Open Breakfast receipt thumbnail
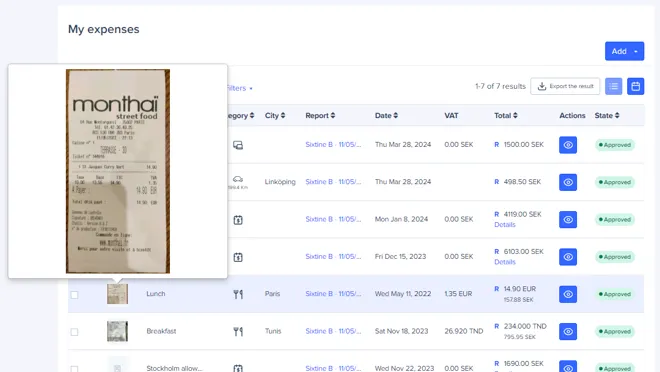This screenshot has width=660, height=372. [x=117, y=331]
